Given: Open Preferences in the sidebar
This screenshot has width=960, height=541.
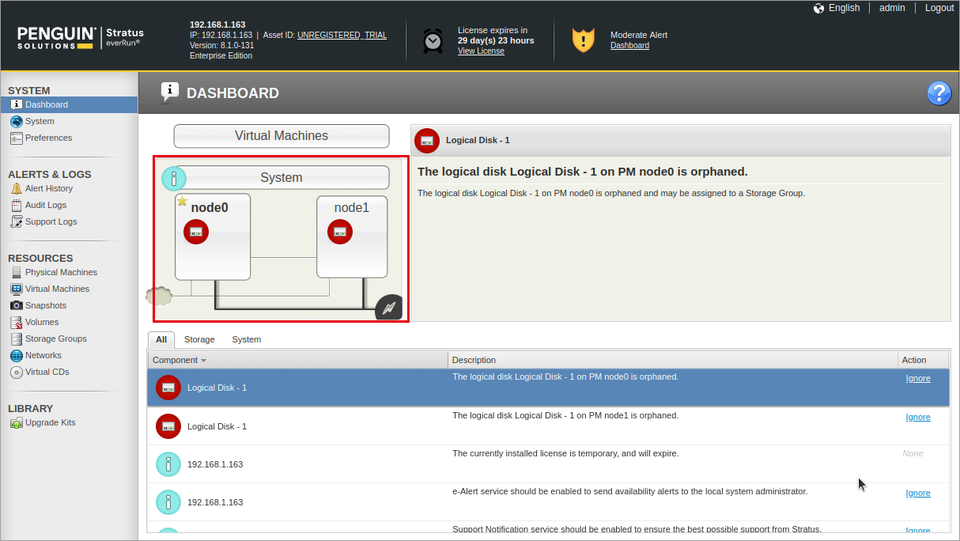Looking at the screenshot, I should (48, 138).
